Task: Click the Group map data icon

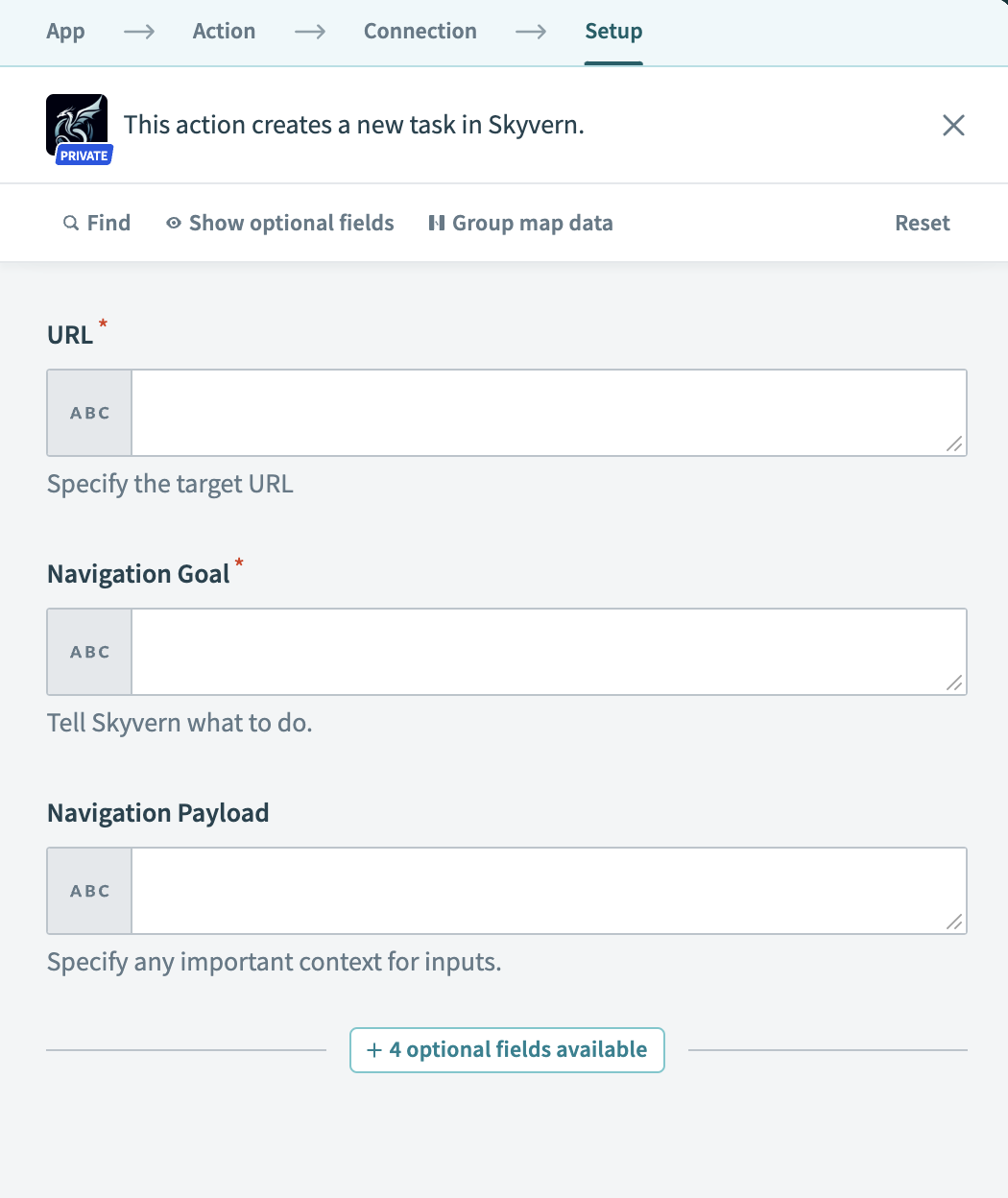Action: click(437, 224)
